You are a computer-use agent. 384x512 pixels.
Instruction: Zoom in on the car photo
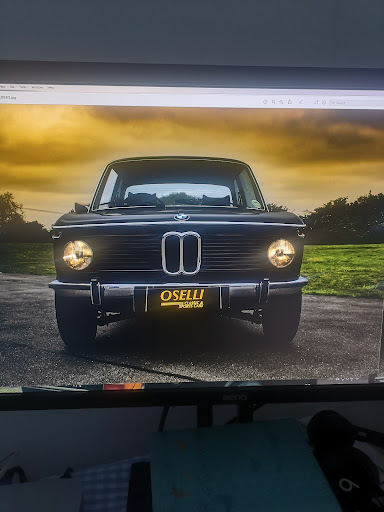click(281, 102)
